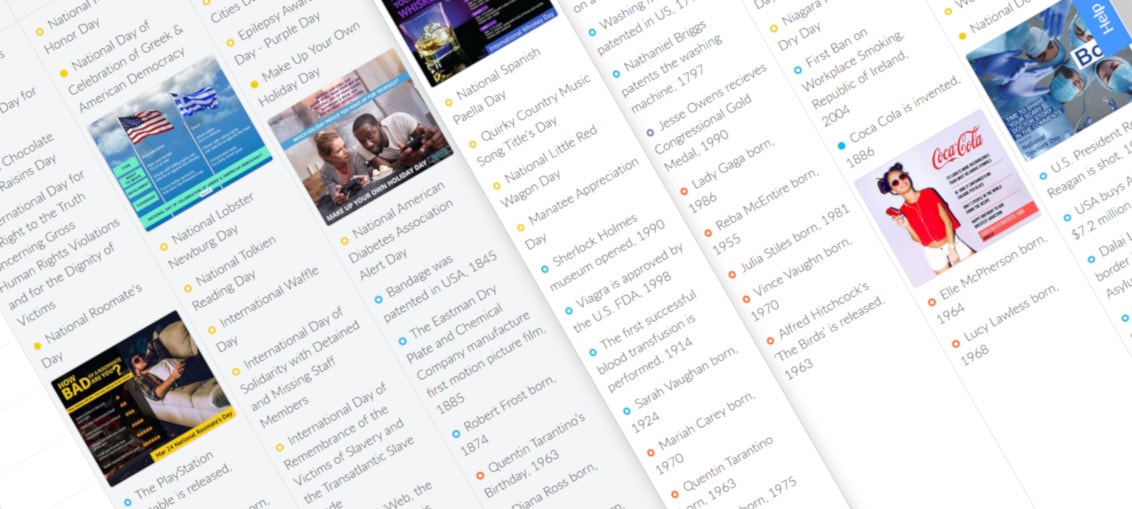Select Bandage was patented in USA, 1845

point(437,288)
